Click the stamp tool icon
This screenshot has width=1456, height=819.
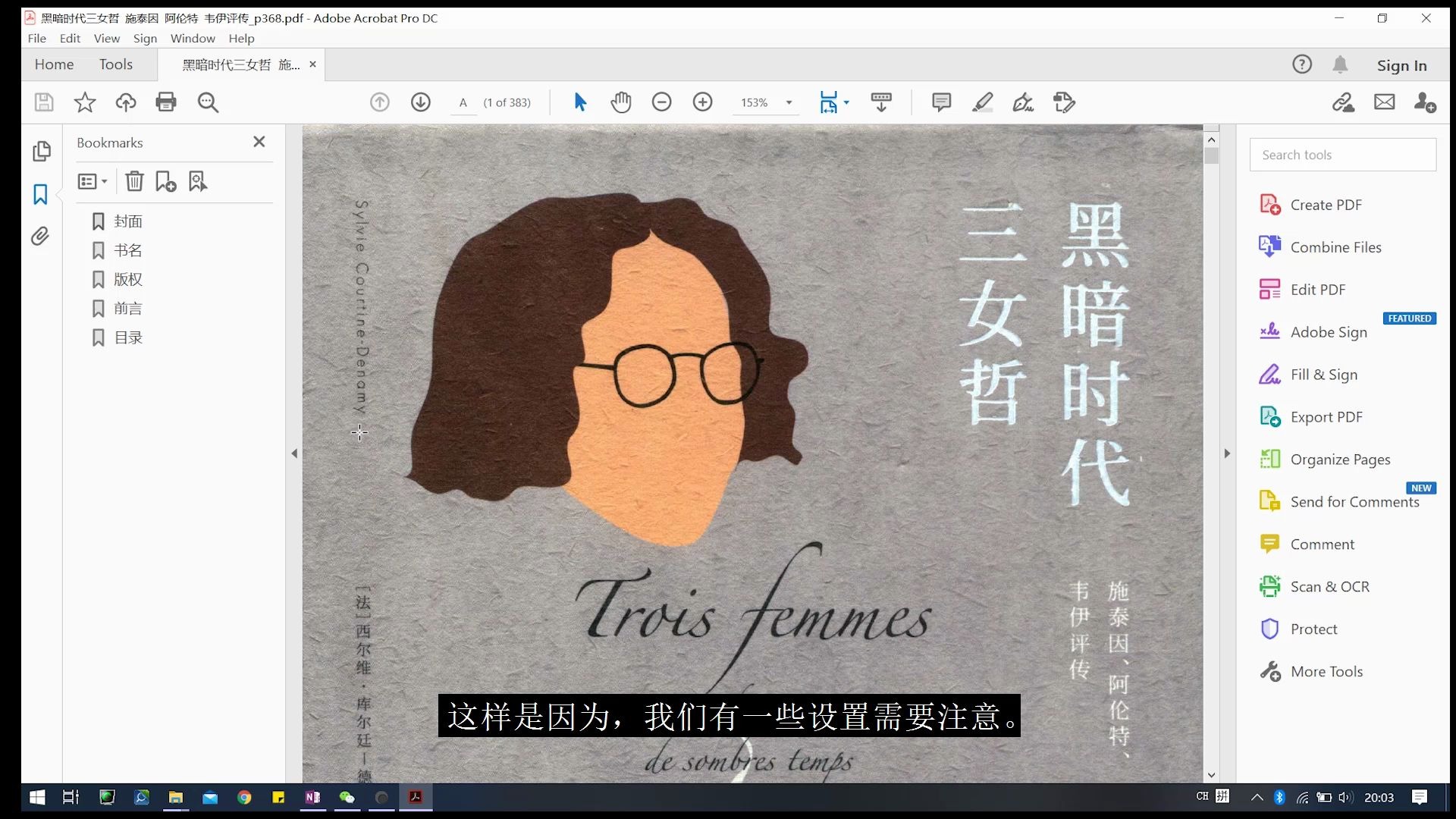(x=1064, y=102)
